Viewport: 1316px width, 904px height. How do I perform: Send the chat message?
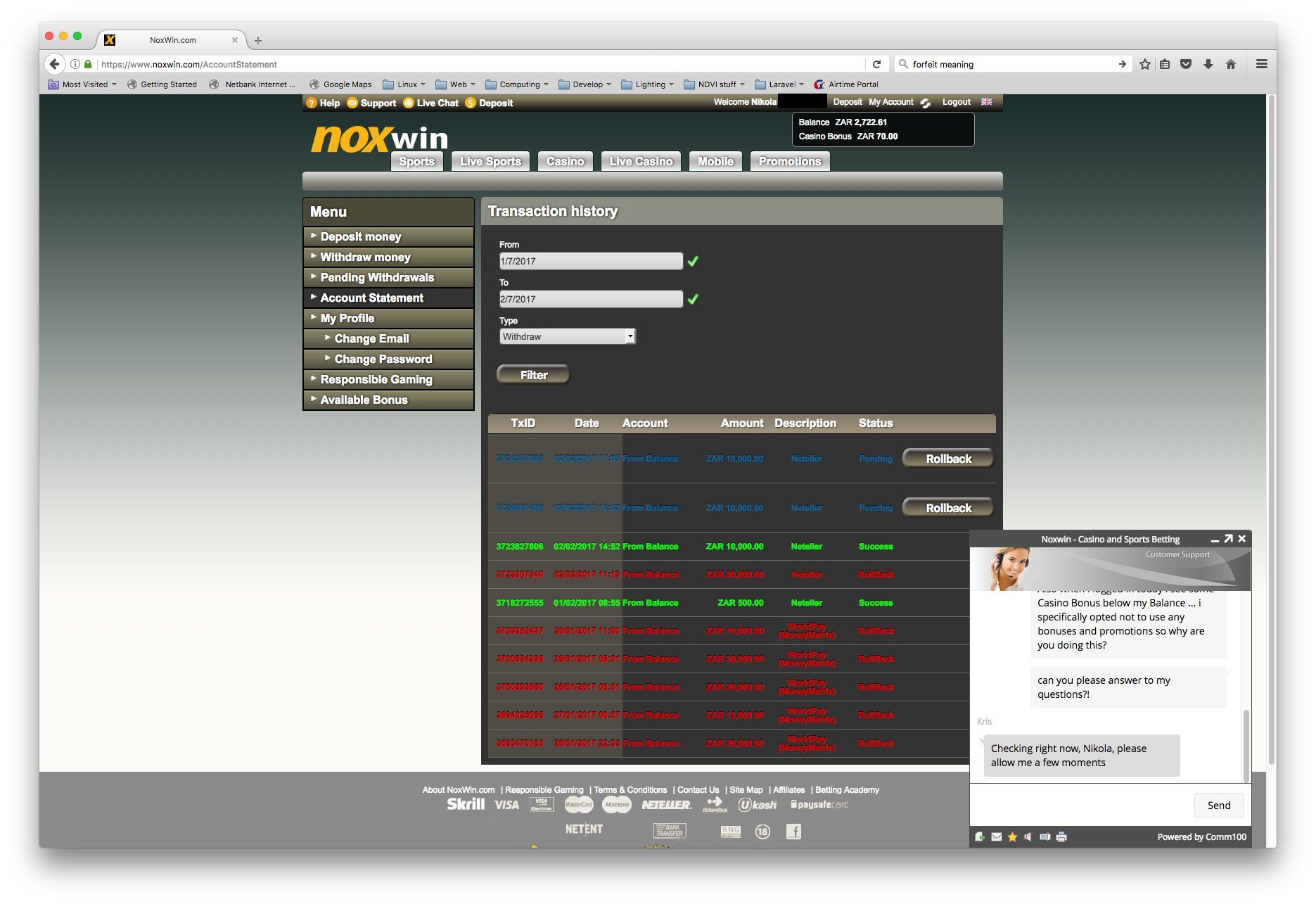(1219, 806)
